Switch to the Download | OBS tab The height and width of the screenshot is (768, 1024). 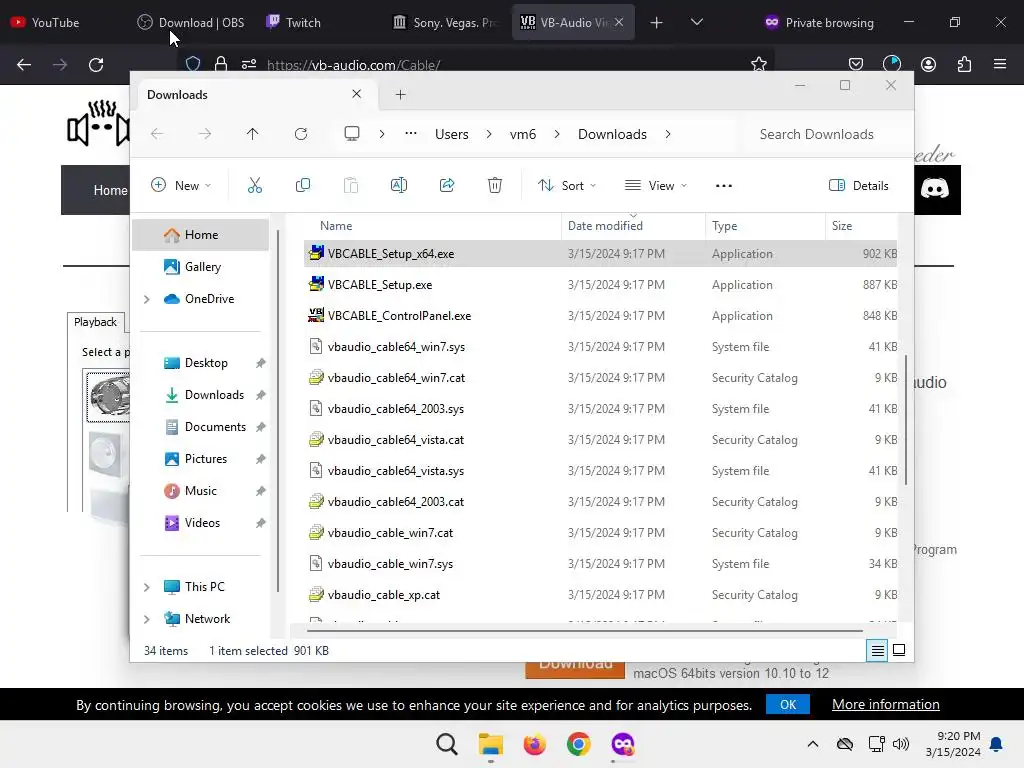(x=190, y=23)
